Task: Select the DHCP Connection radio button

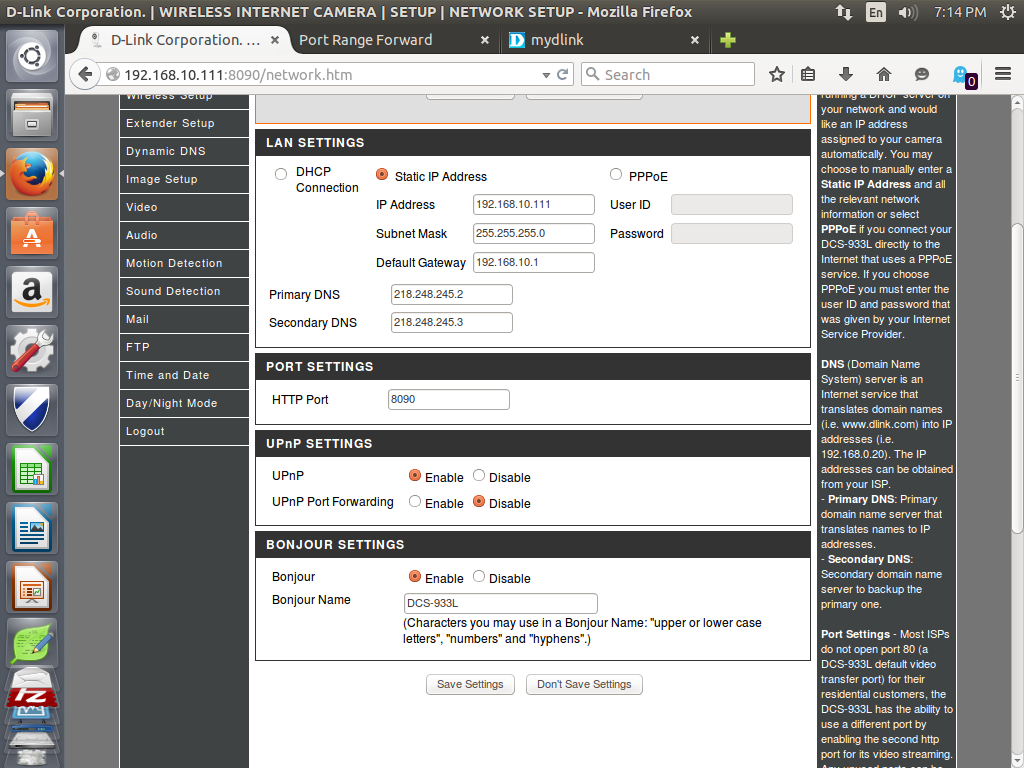Action: [x=281, y=172]
